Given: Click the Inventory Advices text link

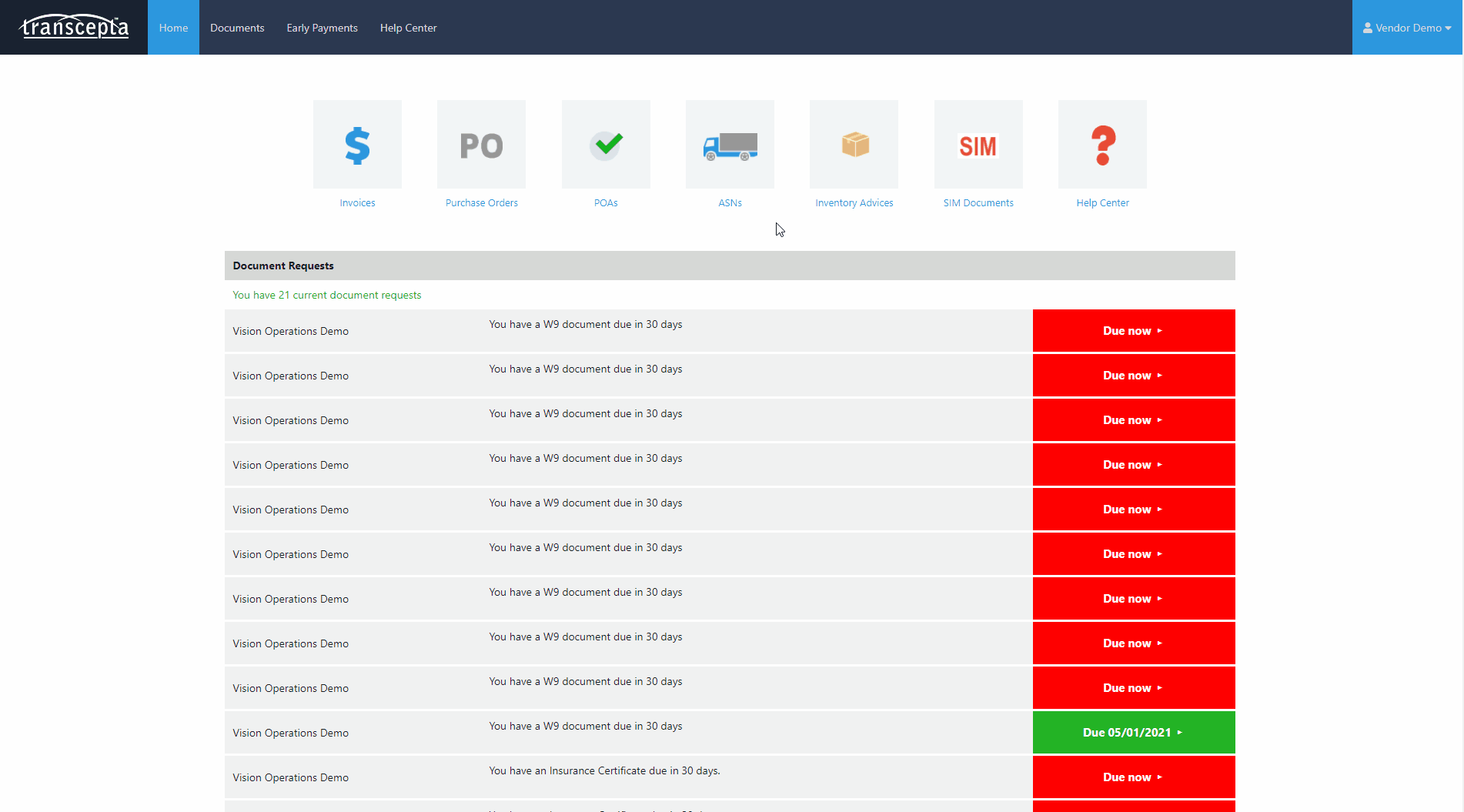Looking at the screenshot, I should click(x=854, y=203).
